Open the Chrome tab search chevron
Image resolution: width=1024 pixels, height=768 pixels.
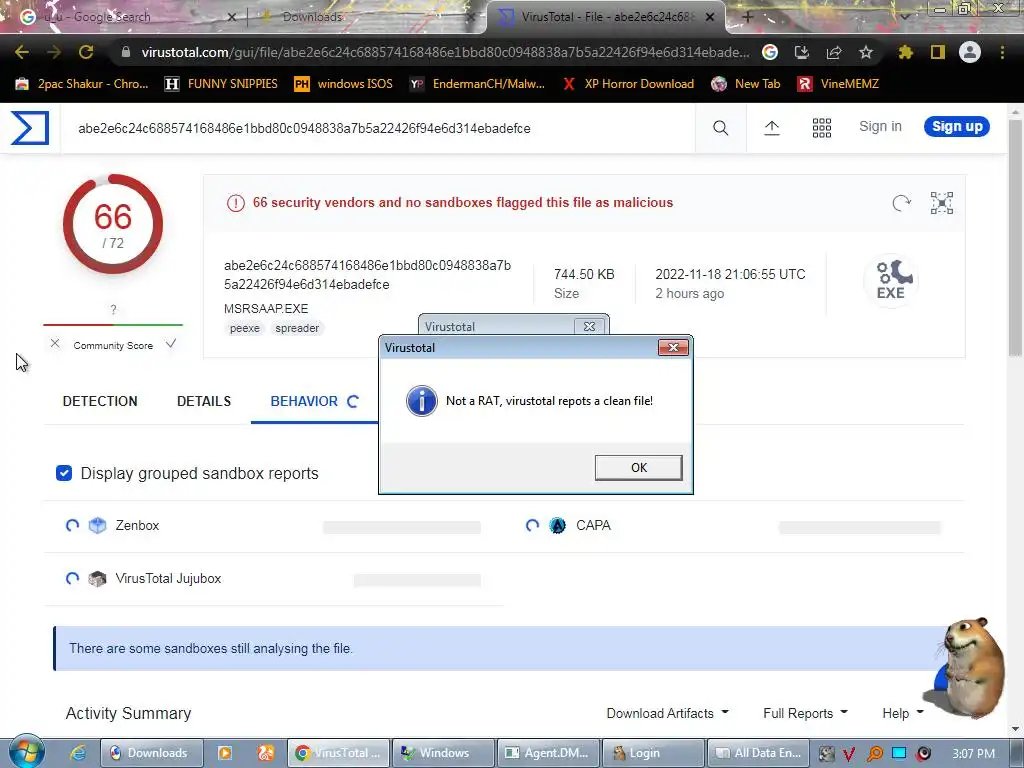tap(905, 17)
